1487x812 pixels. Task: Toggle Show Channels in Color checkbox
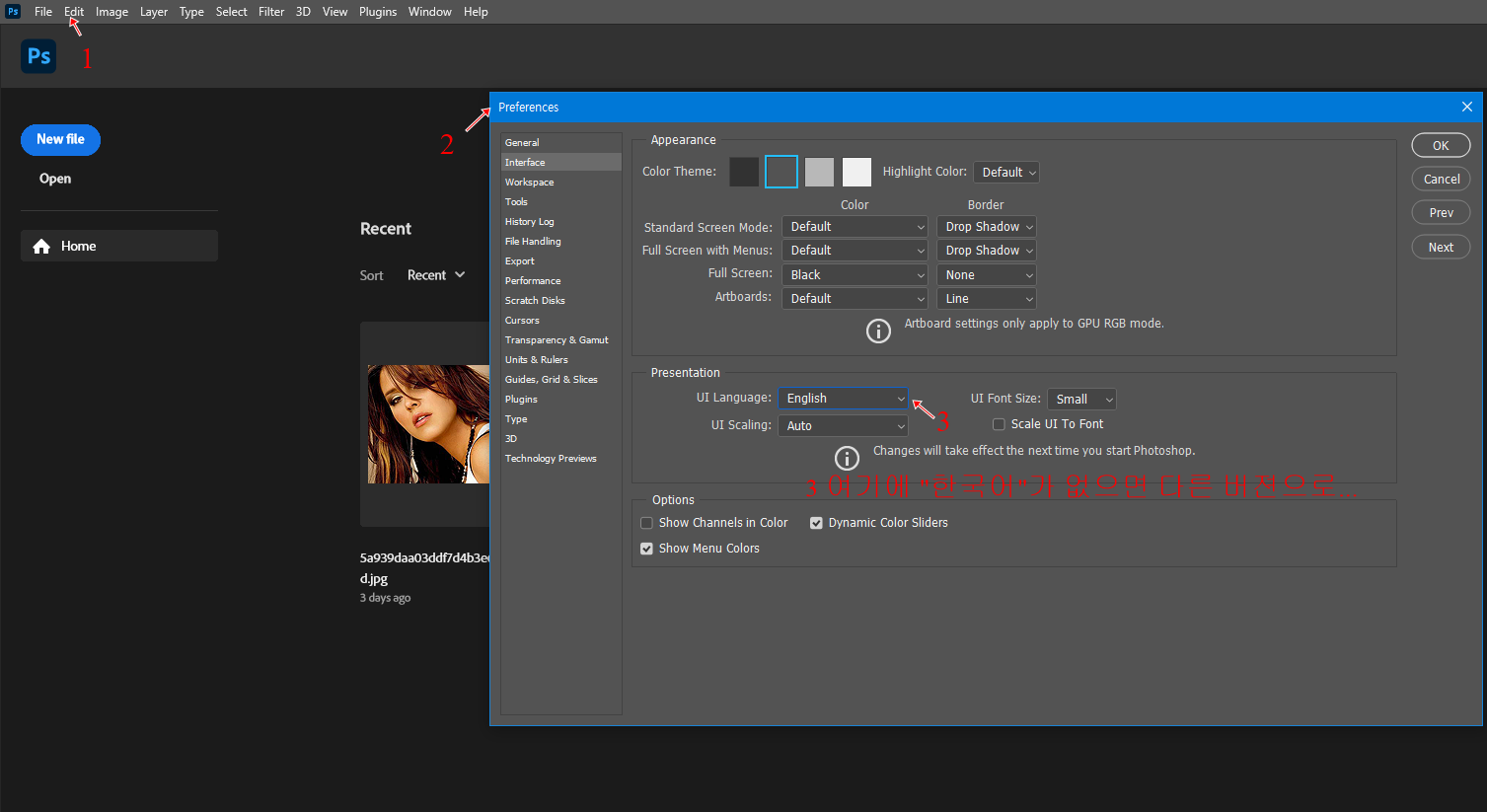click(x=647, y=523)
